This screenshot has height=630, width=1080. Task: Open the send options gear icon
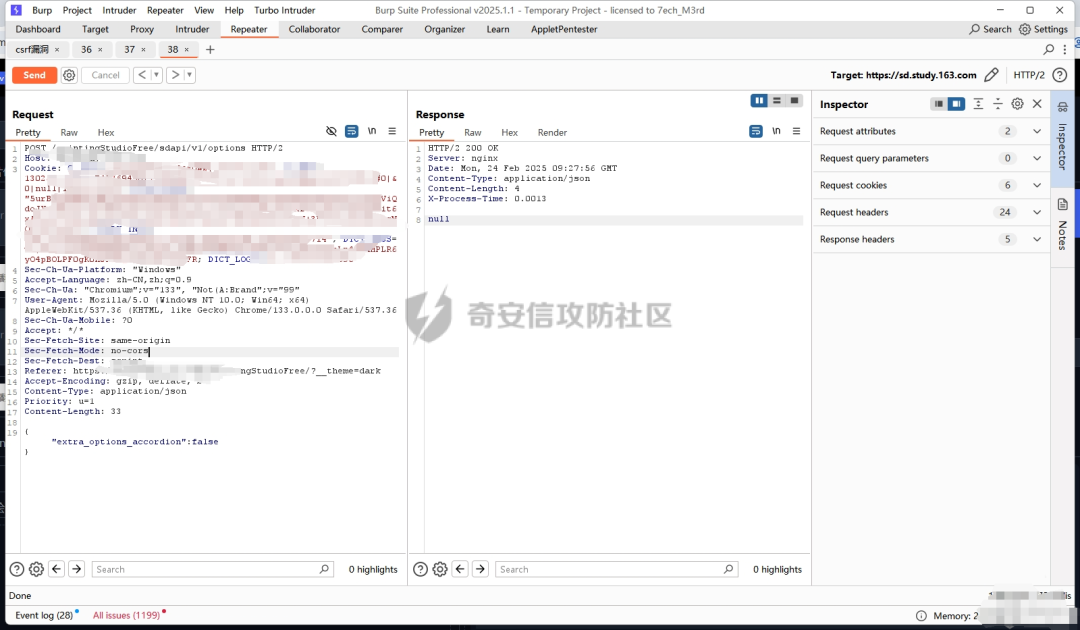69,75
